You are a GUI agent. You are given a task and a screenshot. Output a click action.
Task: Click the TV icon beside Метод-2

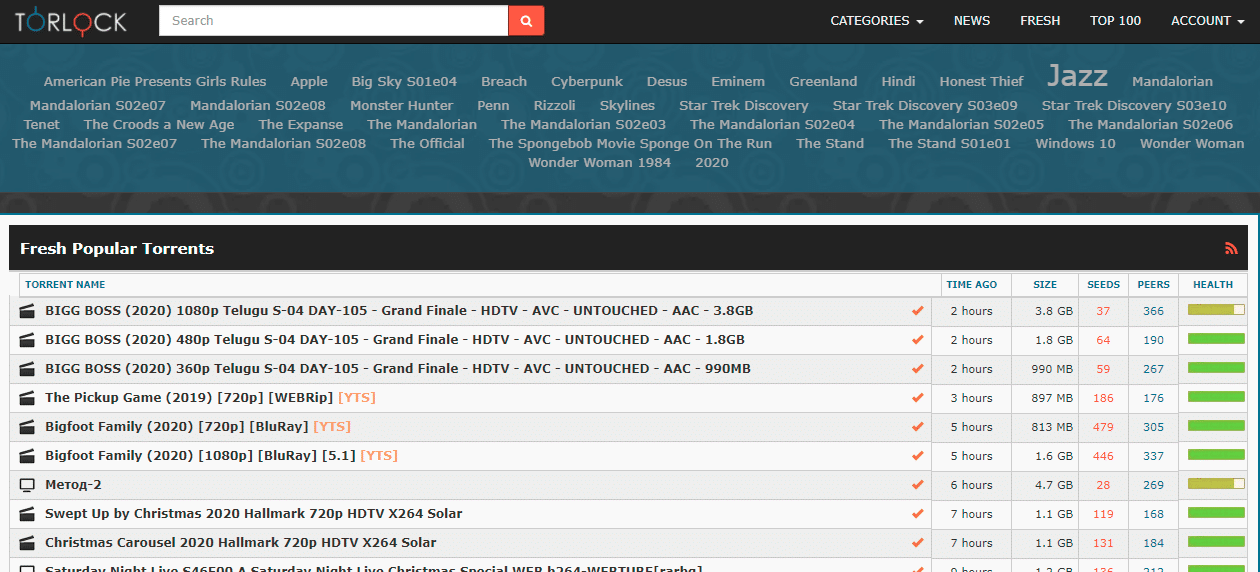click(28, 485)
